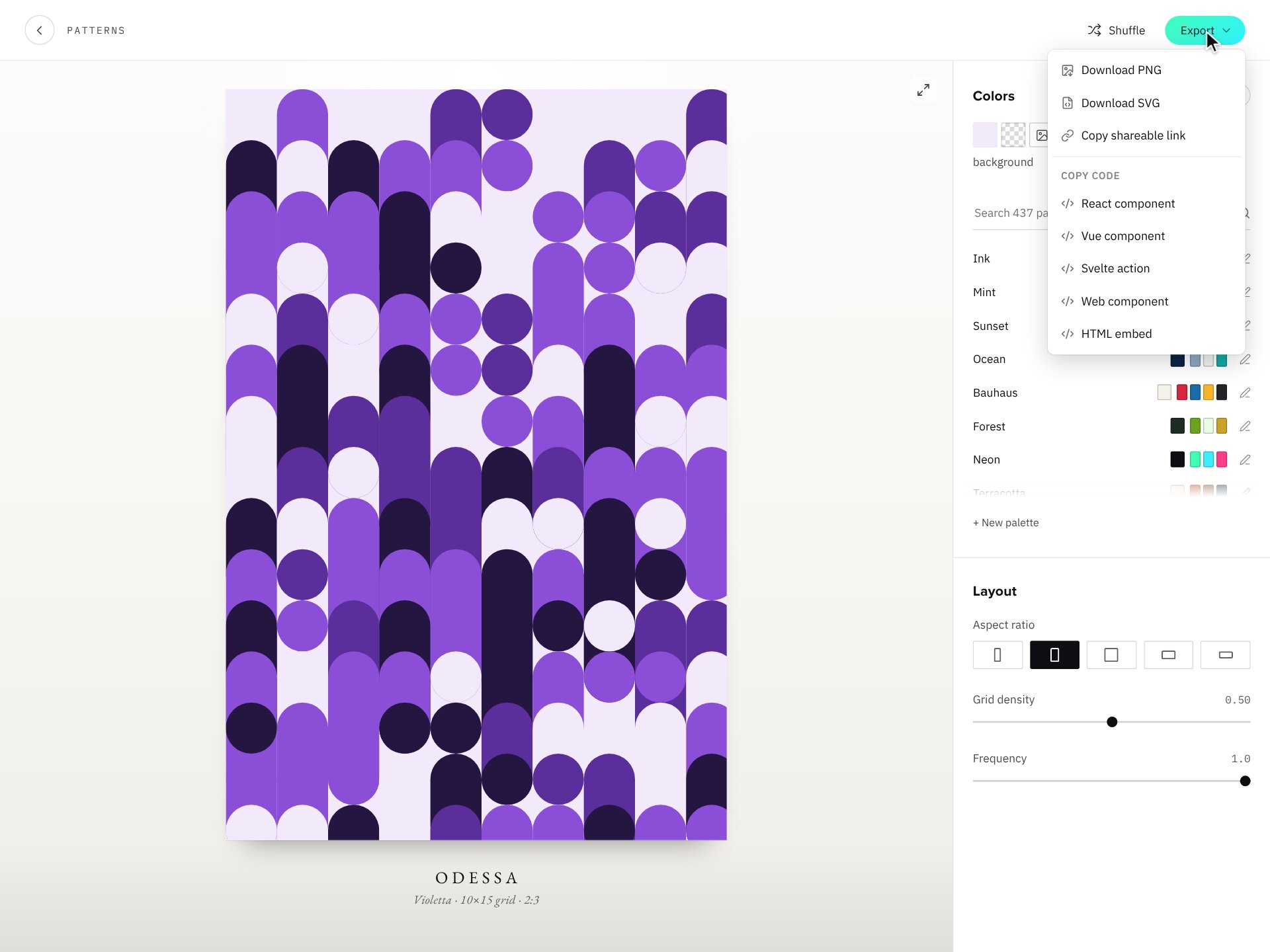1270x952 pixels.
Task: Choose Download PNG from export menu
Action: click(x=1146, y=70)
